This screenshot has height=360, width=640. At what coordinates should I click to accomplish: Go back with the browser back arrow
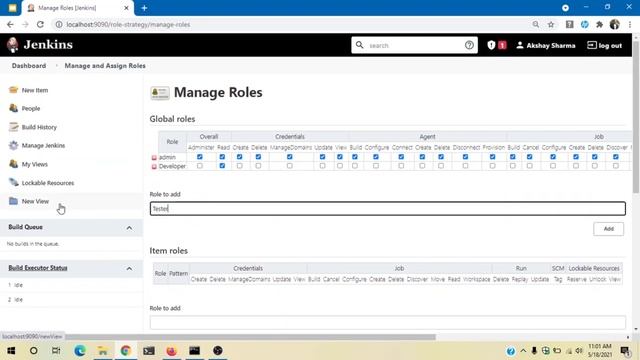point(10,24)
